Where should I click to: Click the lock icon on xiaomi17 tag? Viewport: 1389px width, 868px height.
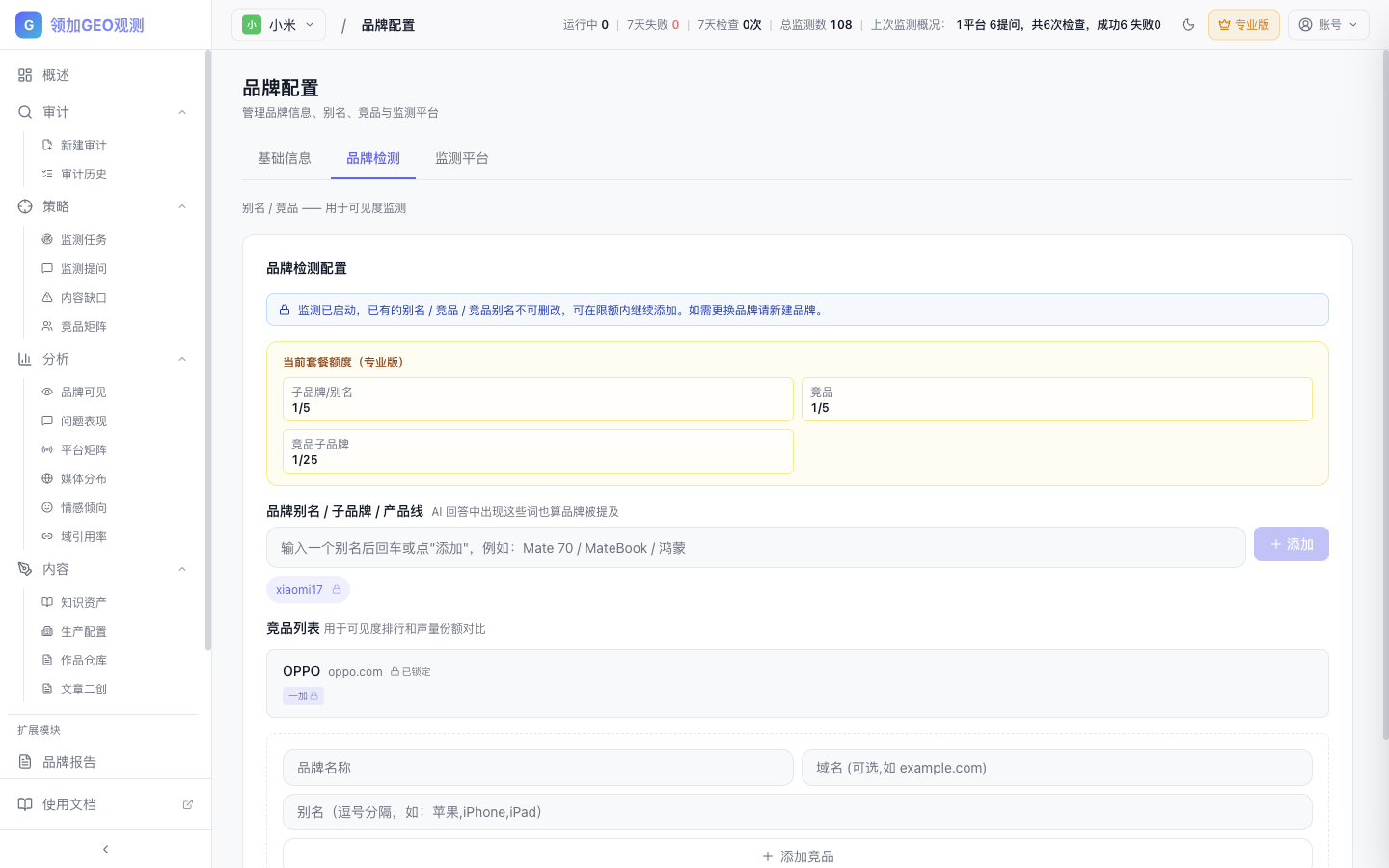(337, 589)
